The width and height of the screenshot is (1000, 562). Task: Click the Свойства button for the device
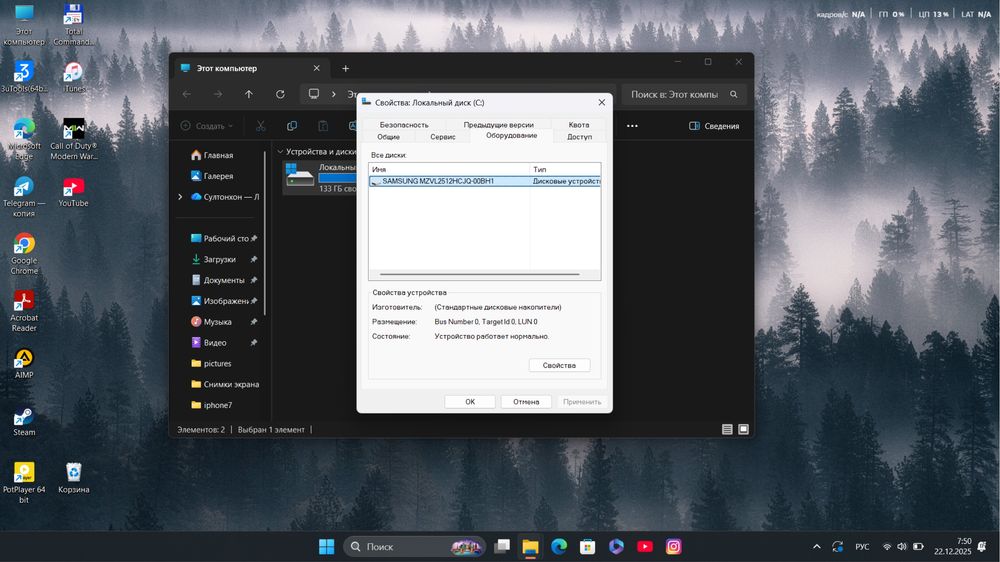pyautogui.click(x=559, y=366)
